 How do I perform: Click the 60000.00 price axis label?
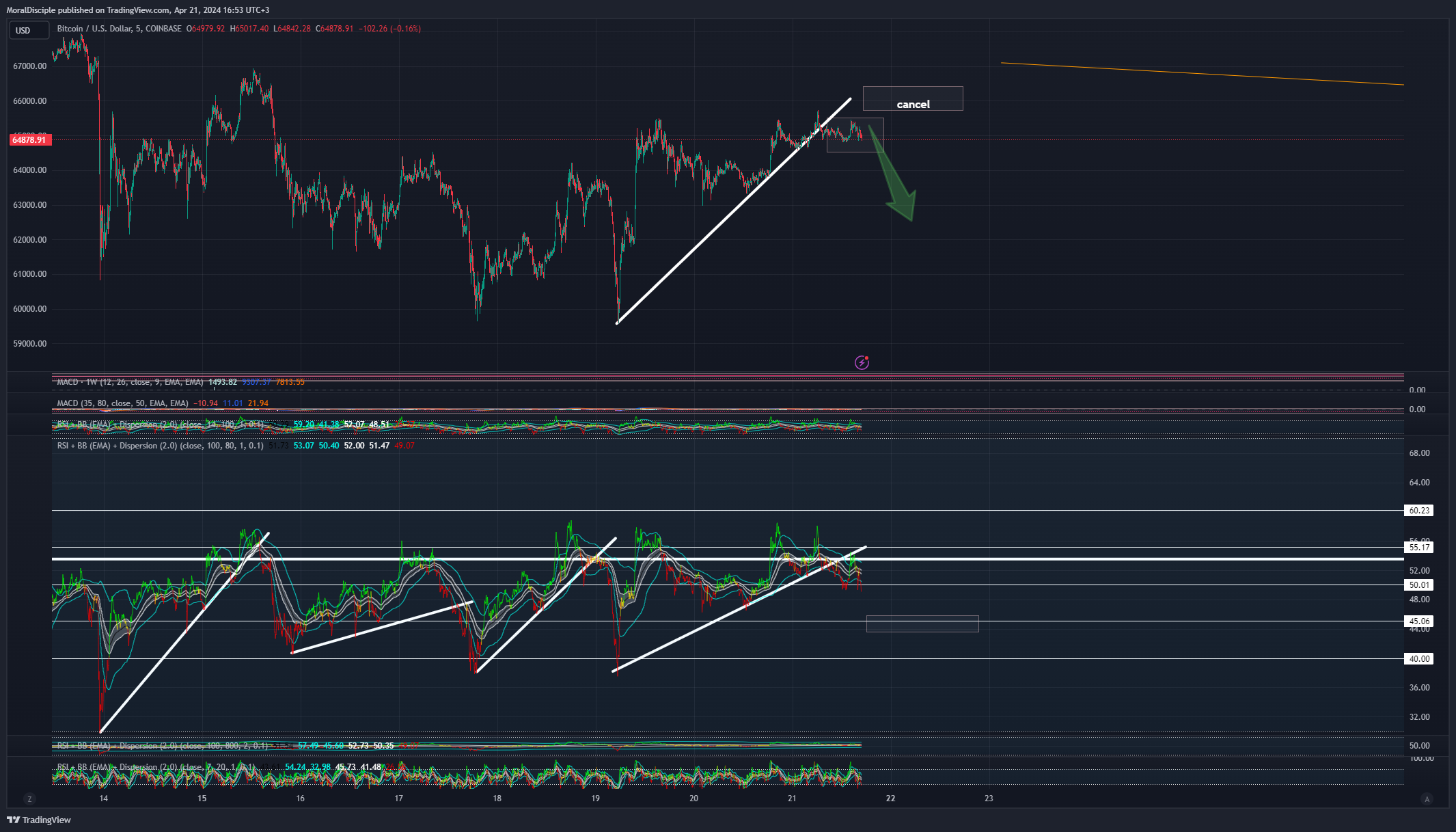tap(30, 309)
